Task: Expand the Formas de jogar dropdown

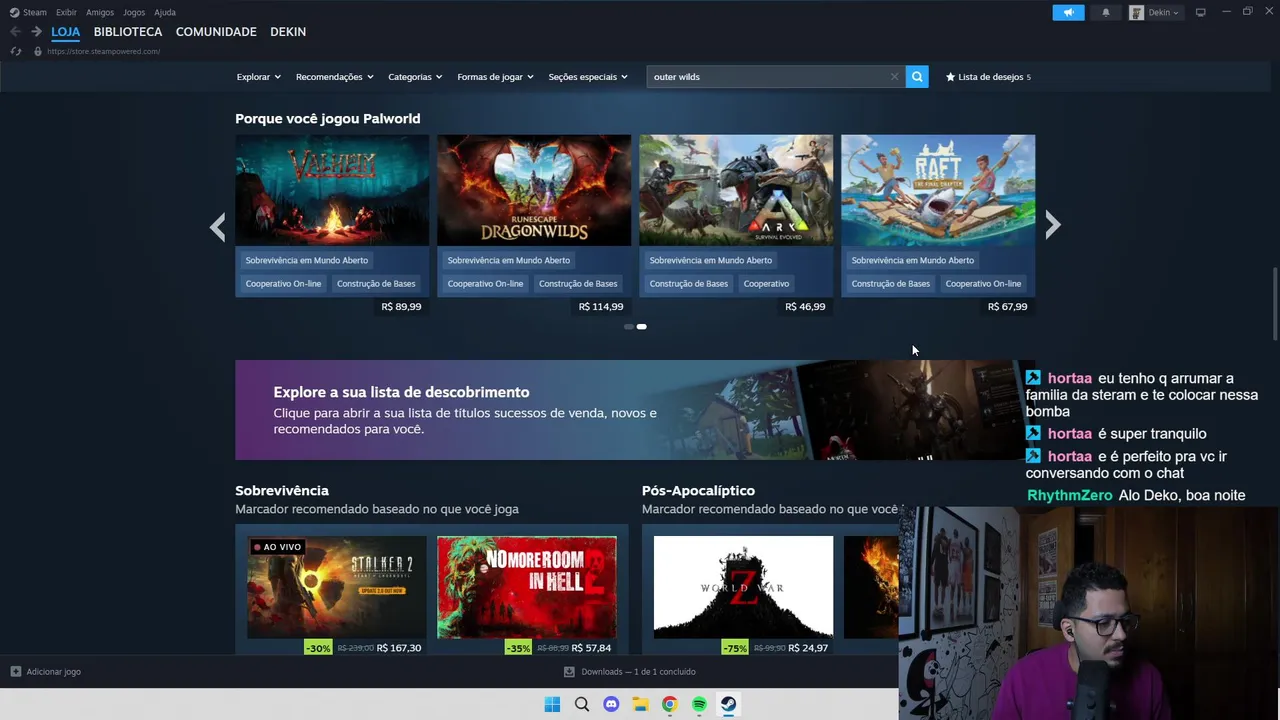Action: click(x=495, y=77)
